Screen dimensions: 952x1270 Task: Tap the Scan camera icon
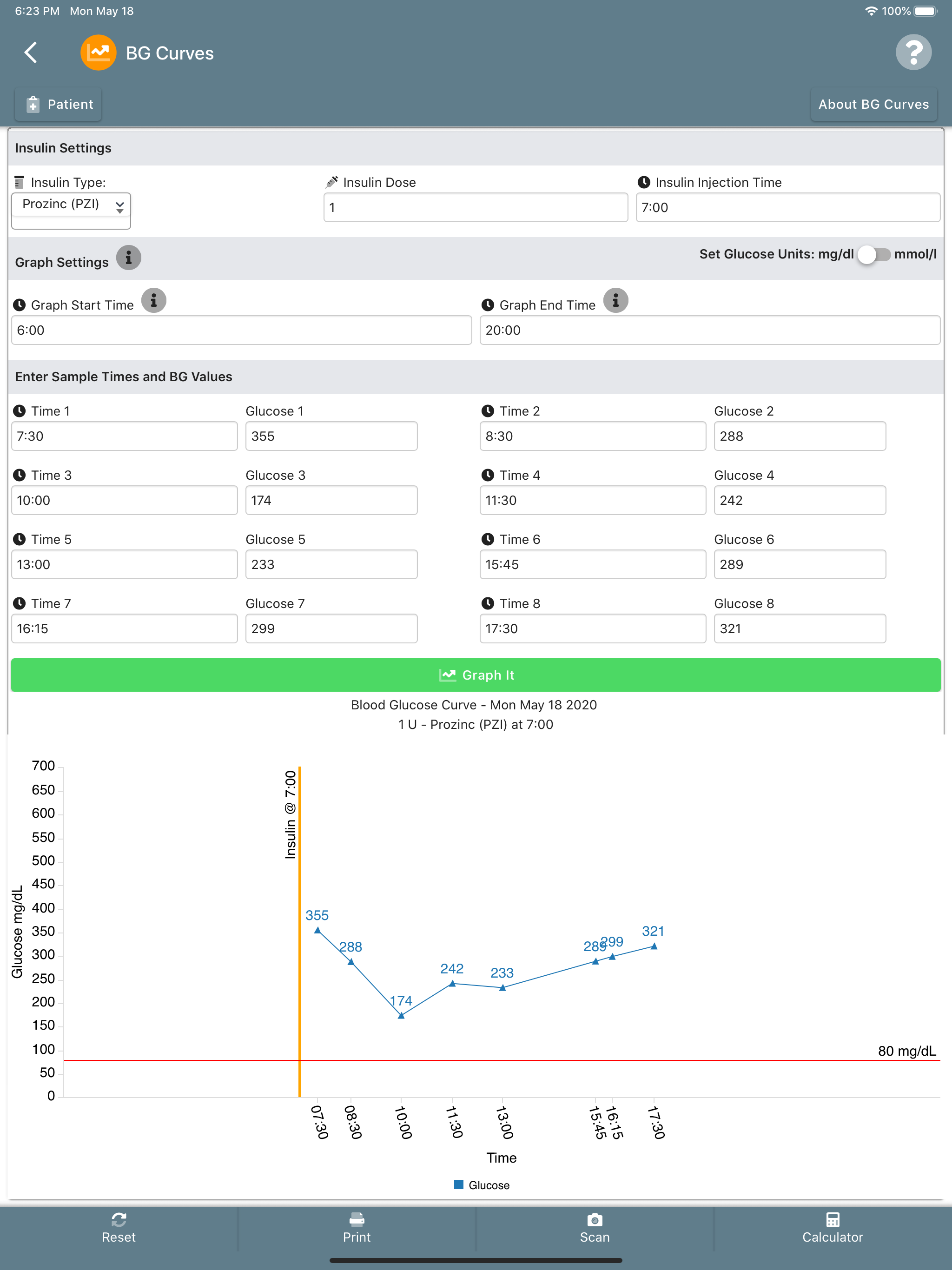[594, 1219]
